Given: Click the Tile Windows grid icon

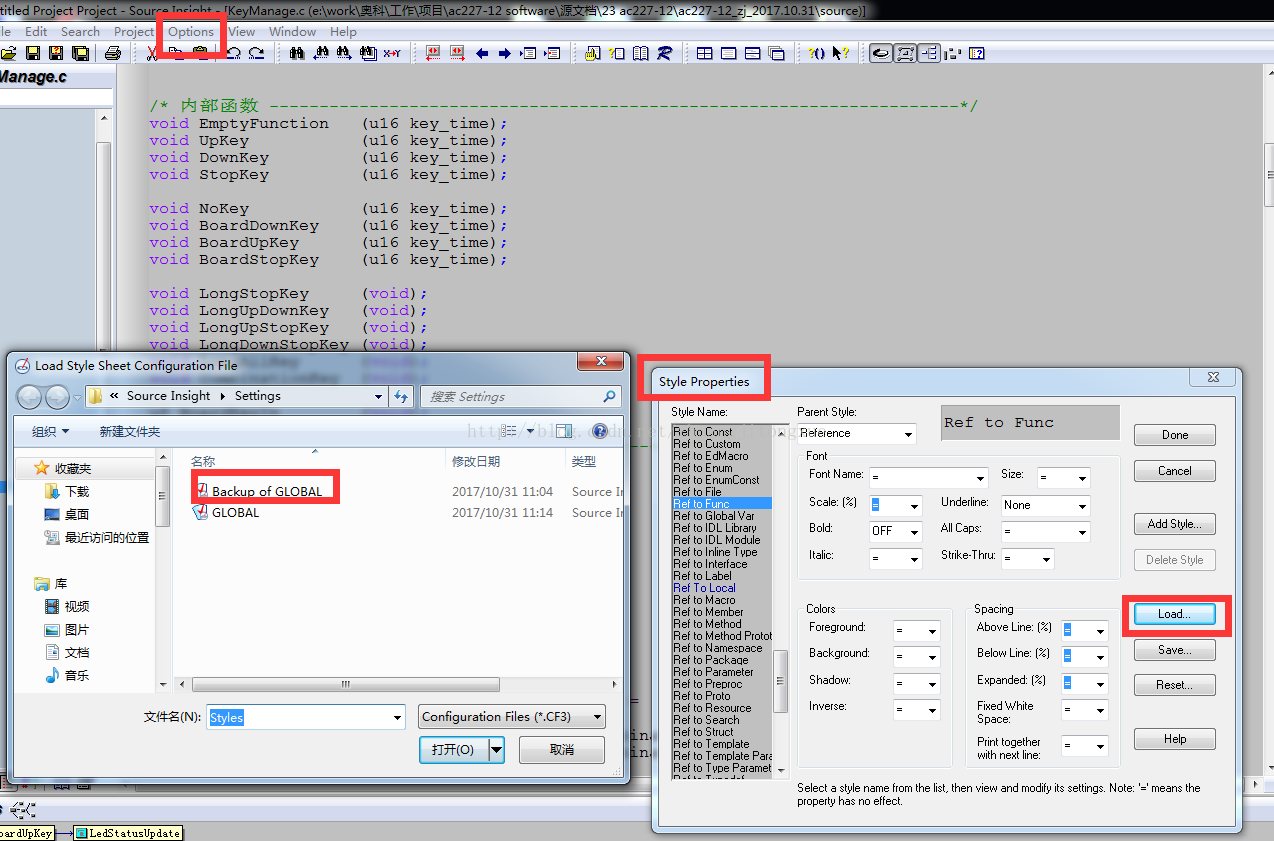Looking at the screenshot, I should point(704,53).
